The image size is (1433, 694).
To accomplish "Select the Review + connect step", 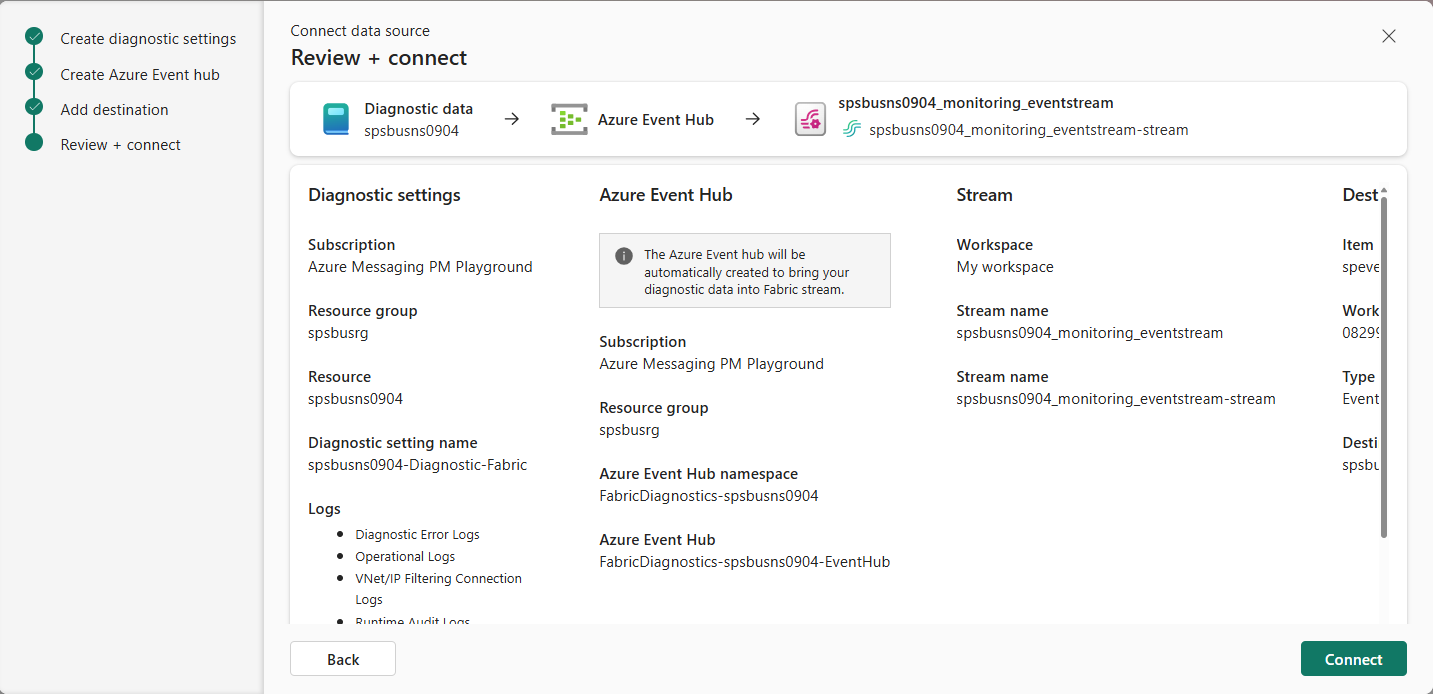I will [x=120, y=144].
